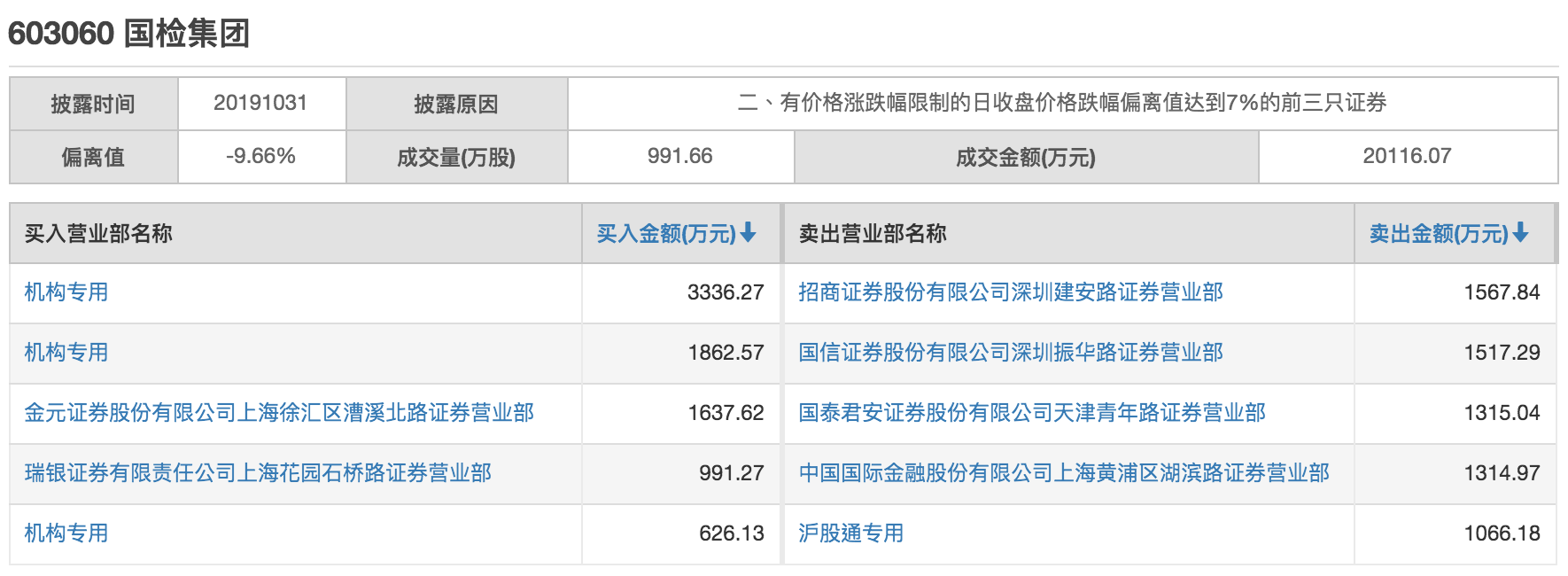Click the 成交量(万股) label cell
Viewport: 1568px width, 576px height.
coord(456,157)
